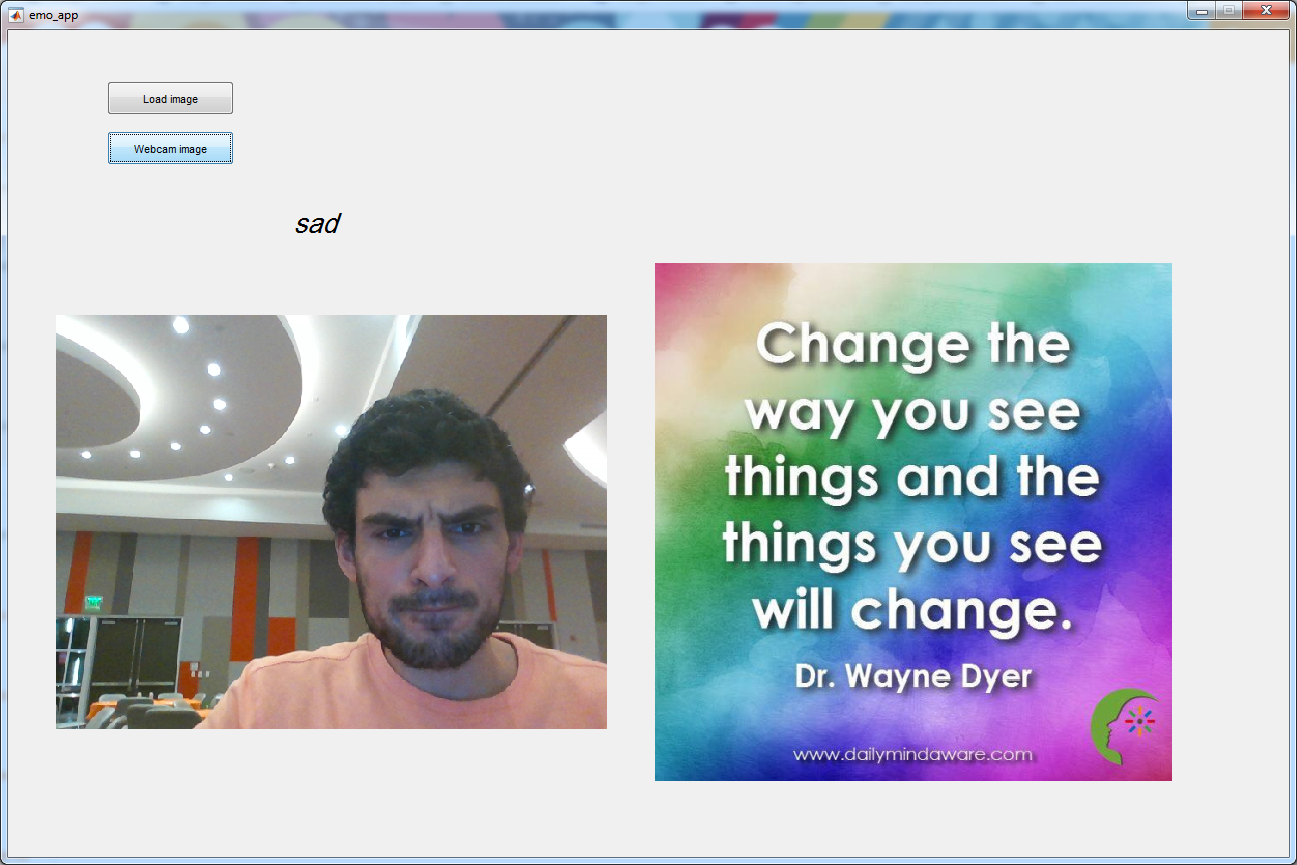
Task: Minimize the emo_app window
Action: click(x=1200, y=10)
